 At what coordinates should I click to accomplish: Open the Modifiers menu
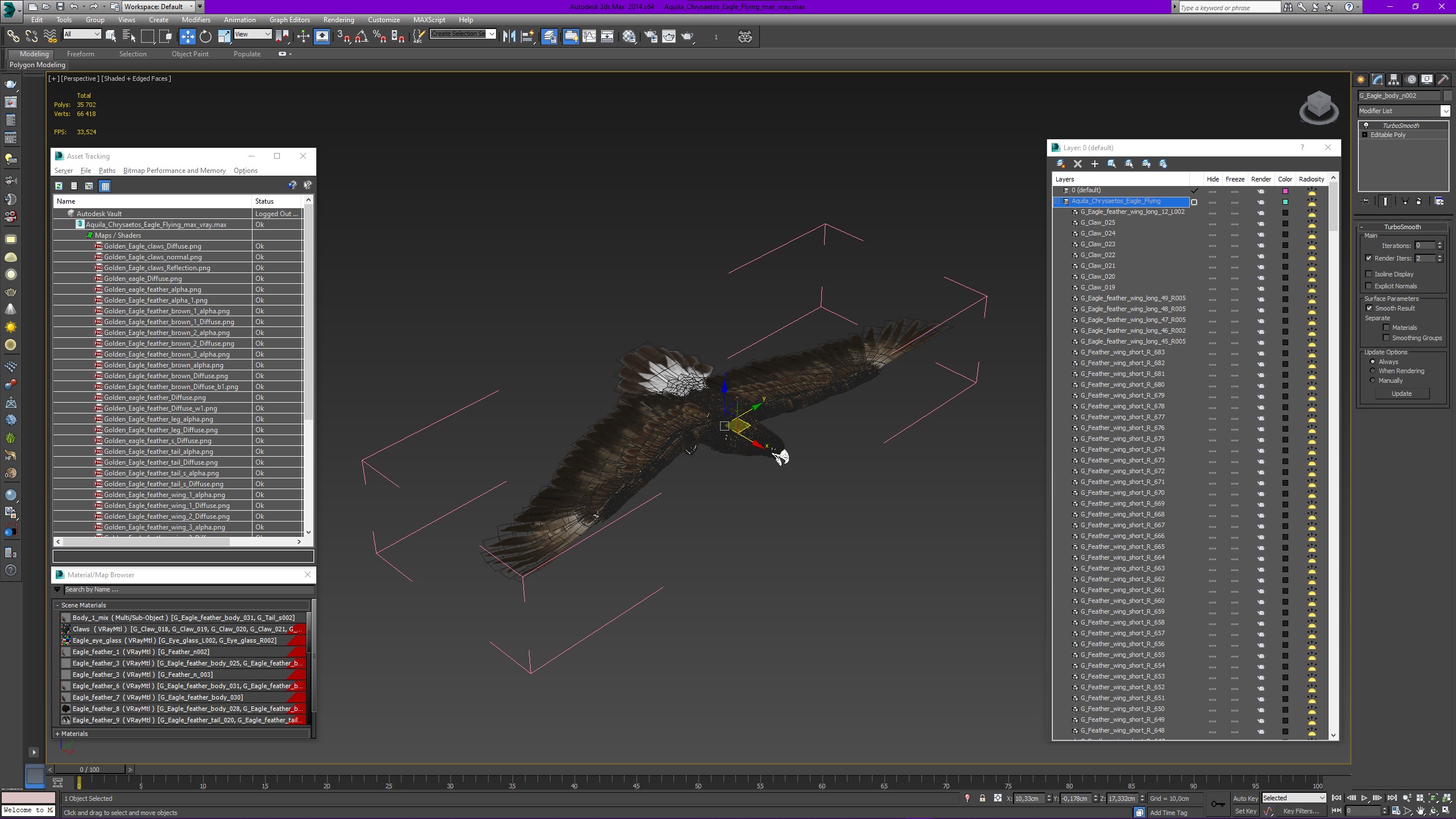(x=196, y=20)
